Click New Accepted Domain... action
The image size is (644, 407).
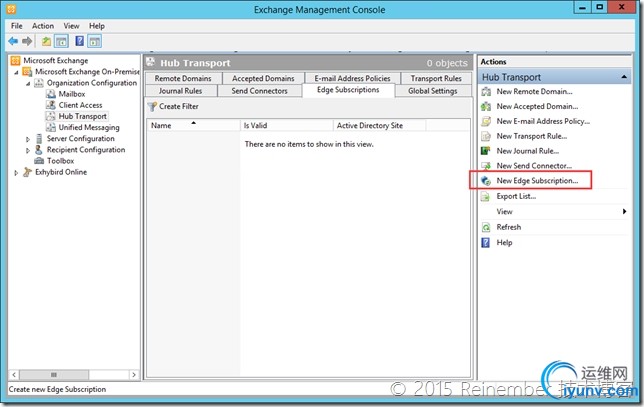(x=537, y=106)
